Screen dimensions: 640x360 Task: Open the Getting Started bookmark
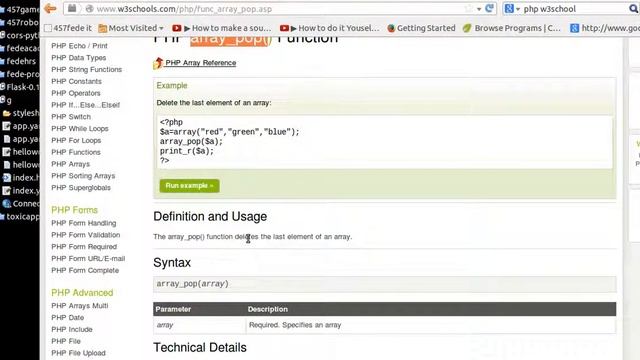pos(421,28)
